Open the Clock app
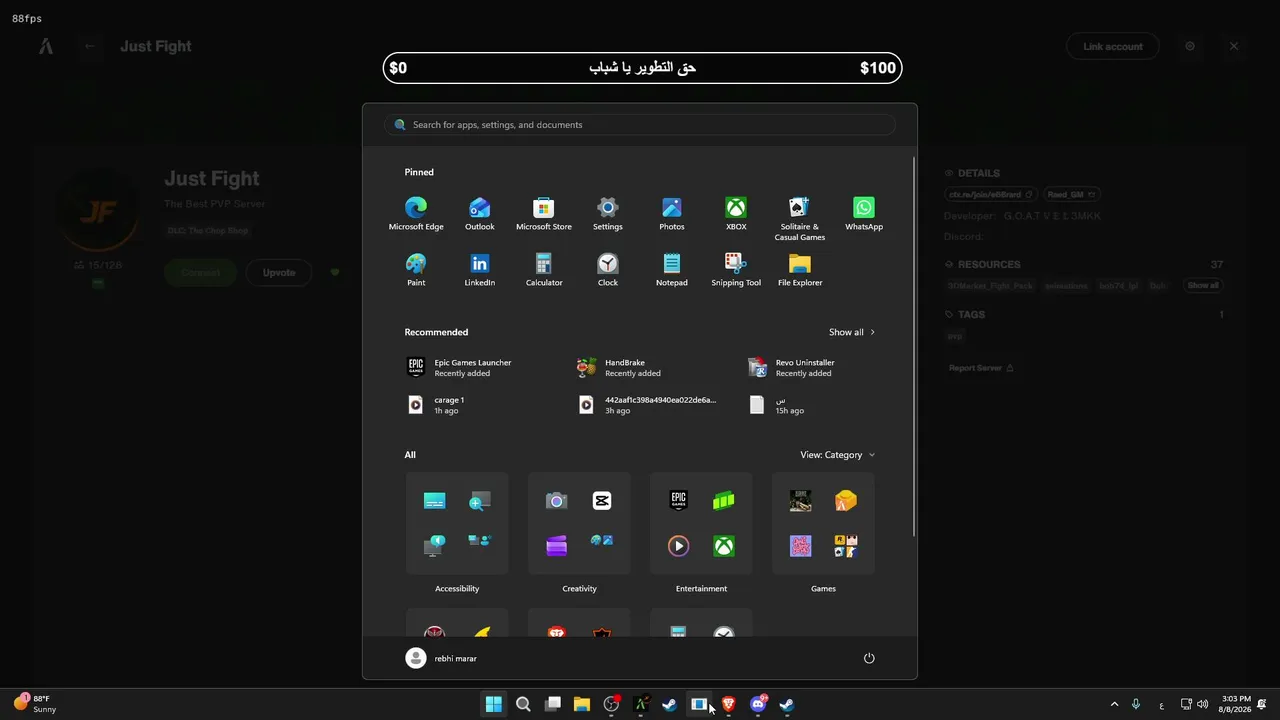1280x720 pixels. coord(608,269)
